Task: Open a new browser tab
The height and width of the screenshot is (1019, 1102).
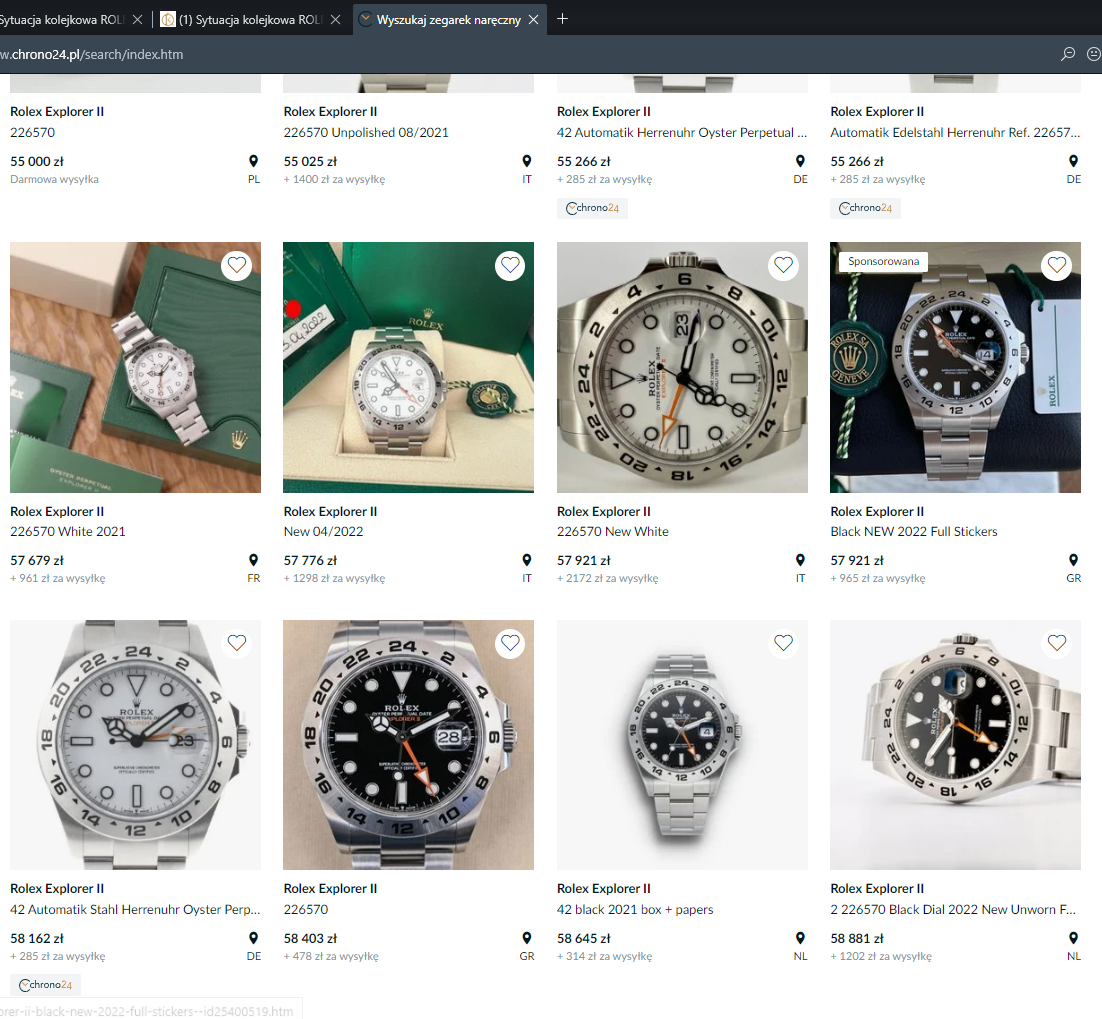Action: click(562, 19)
